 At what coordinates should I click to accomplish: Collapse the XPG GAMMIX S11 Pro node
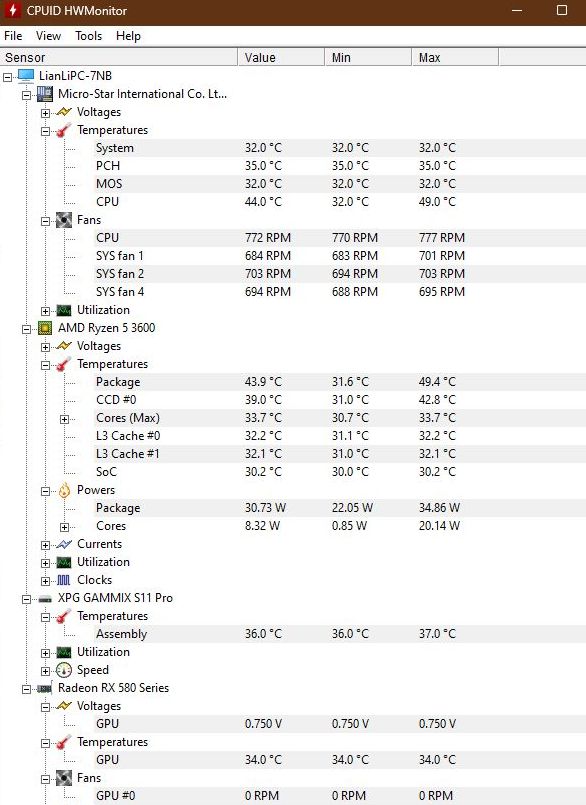(26, 599)
